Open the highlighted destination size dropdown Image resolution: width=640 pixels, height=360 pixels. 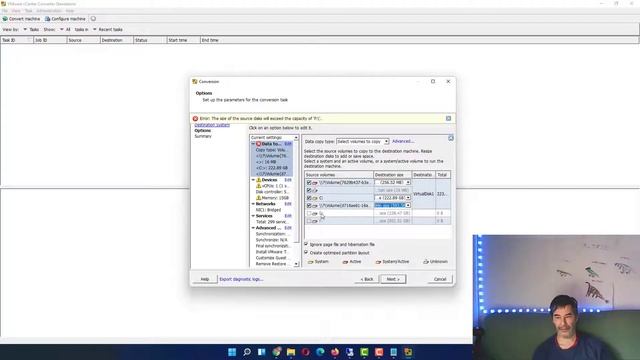[408, 205]
